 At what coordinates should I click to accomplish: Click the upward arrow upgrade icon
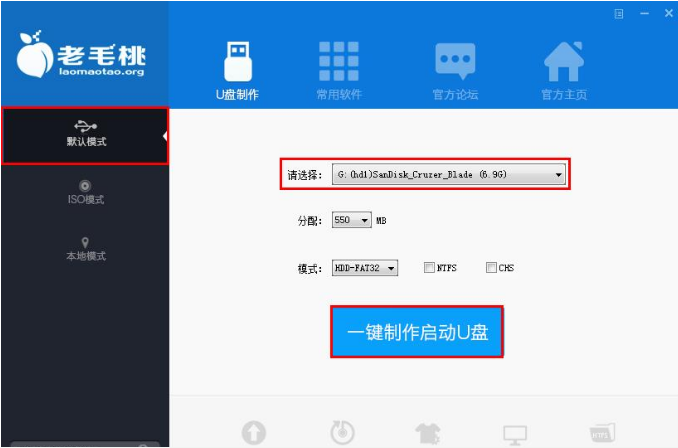coord(254,432)
